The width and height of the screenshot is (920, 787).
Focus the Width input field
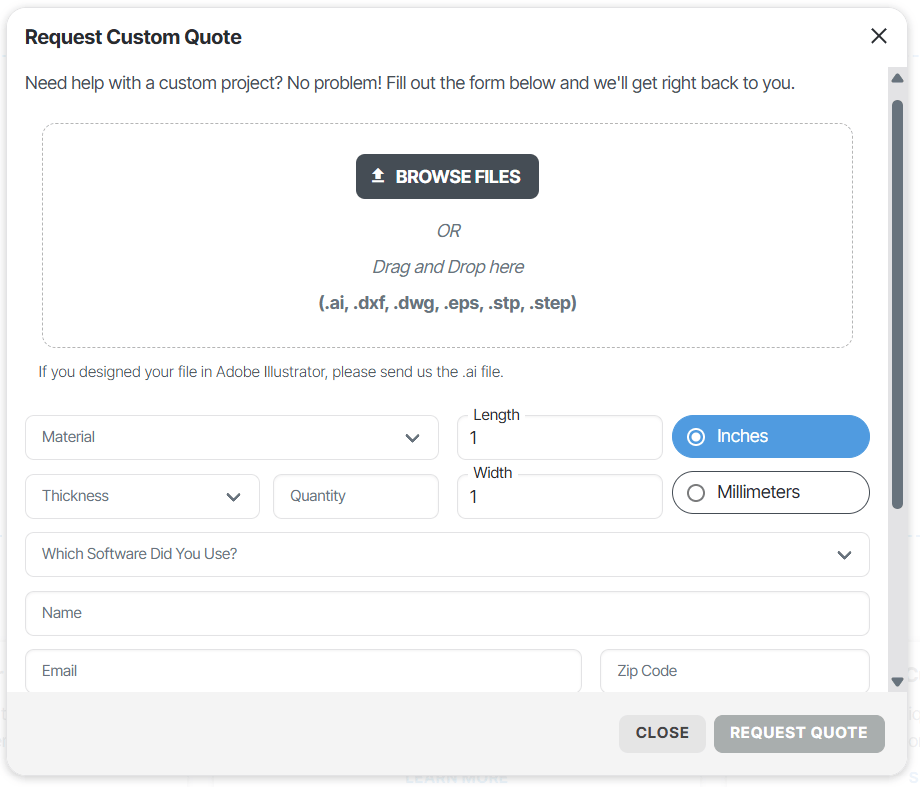[559, 497]
